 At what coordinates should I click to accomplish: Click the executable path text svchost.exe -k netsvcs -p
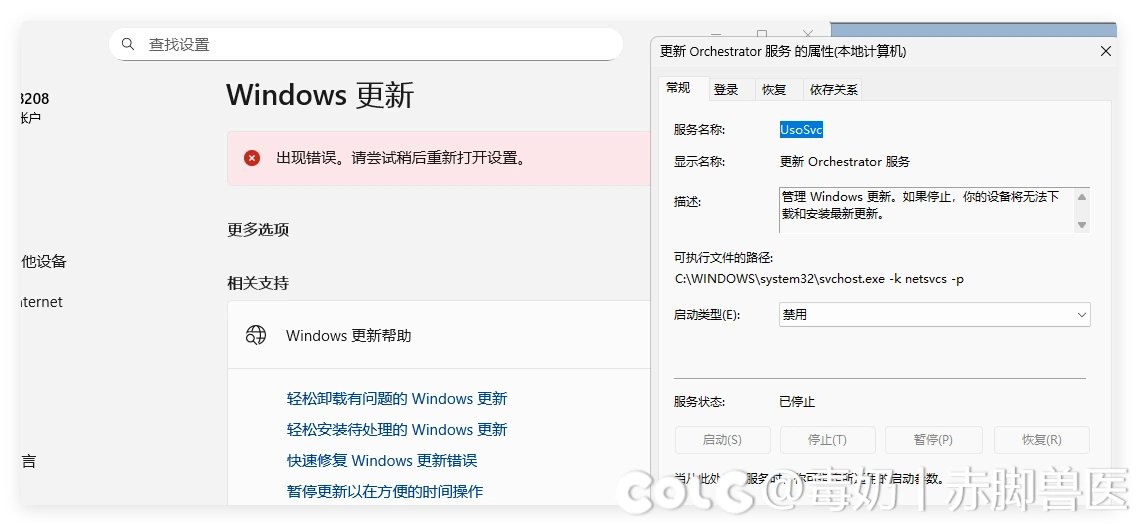[819, 279]
